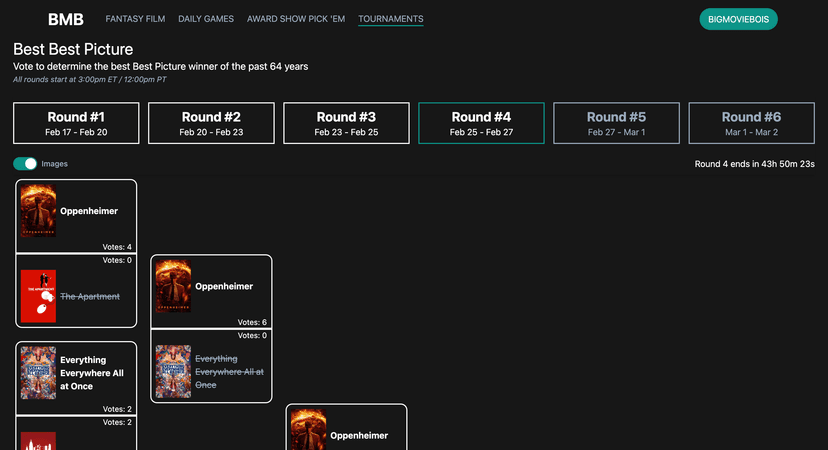
Task: Click Round 1 Everything Everywhere poster
Action: click(38, 373)
